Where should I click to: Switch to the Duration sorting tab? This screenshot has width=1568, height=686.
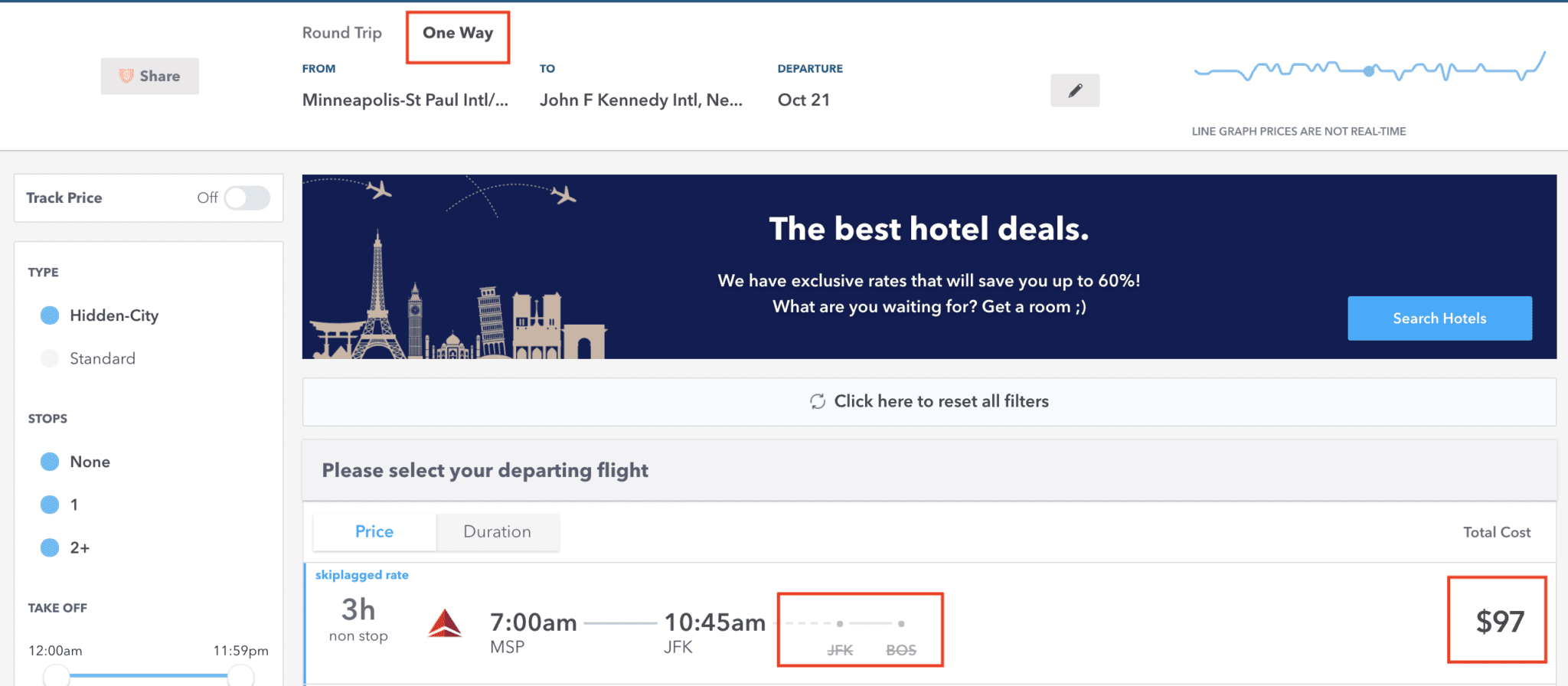click(x=497, y=531)
